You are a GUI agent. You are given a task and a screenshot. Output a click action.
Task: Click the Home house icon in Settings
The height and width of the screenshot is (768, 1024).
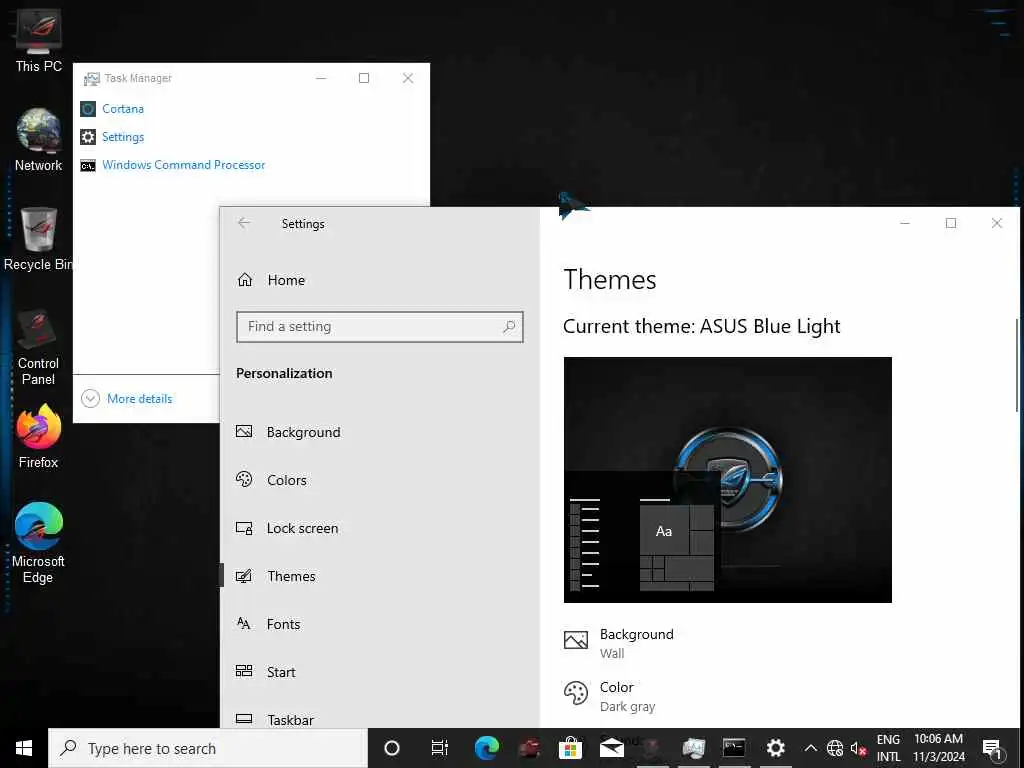point(245,280)
